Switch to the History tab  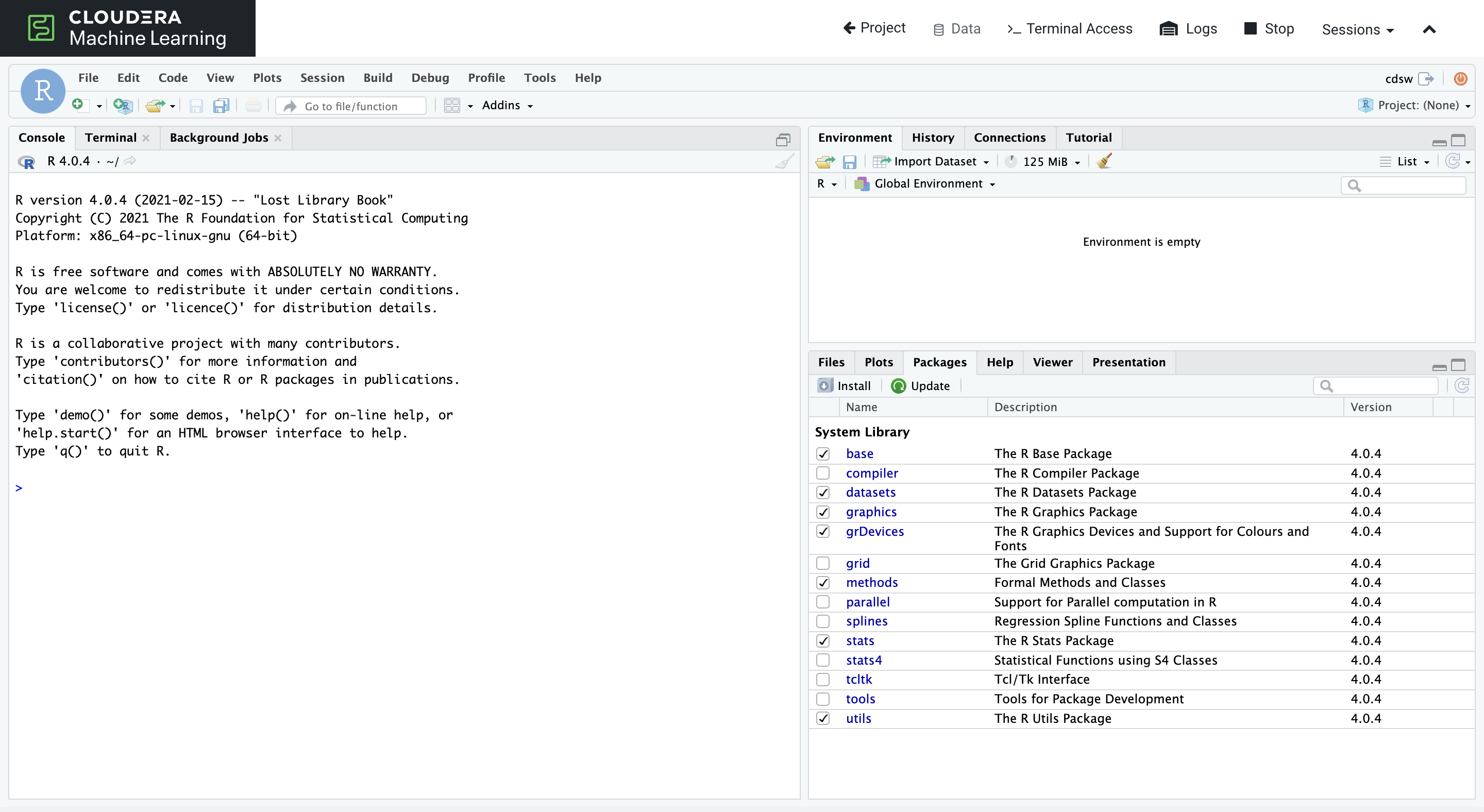point(933,138)
